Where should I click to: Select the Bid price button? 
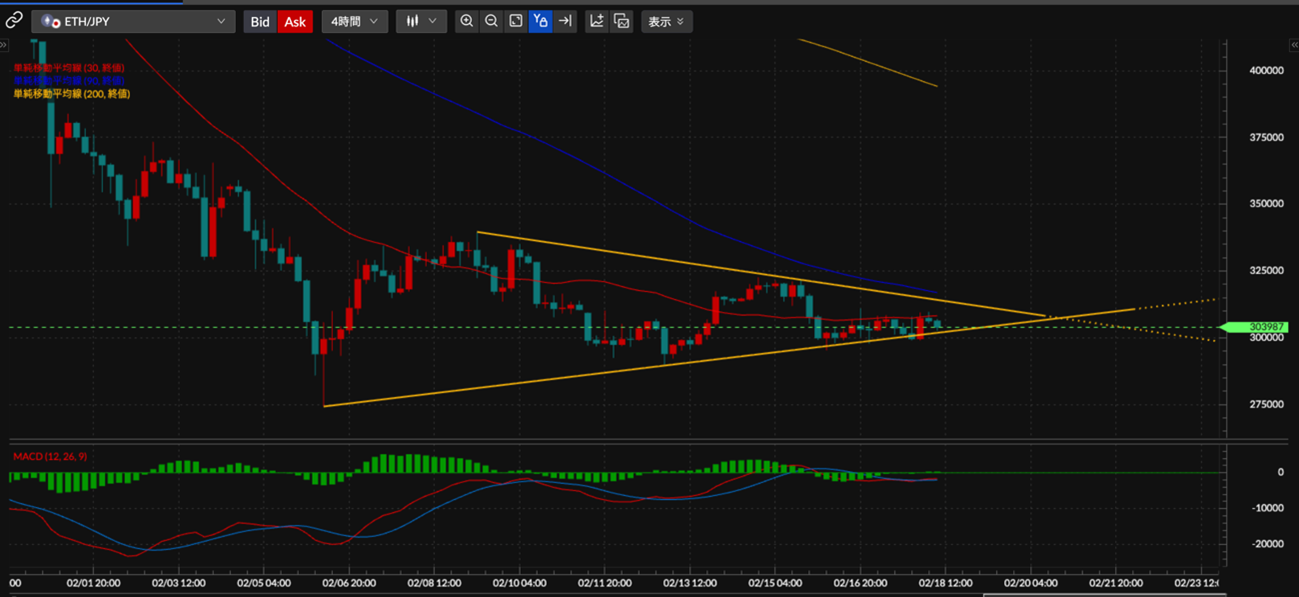[x=260, y=21]
